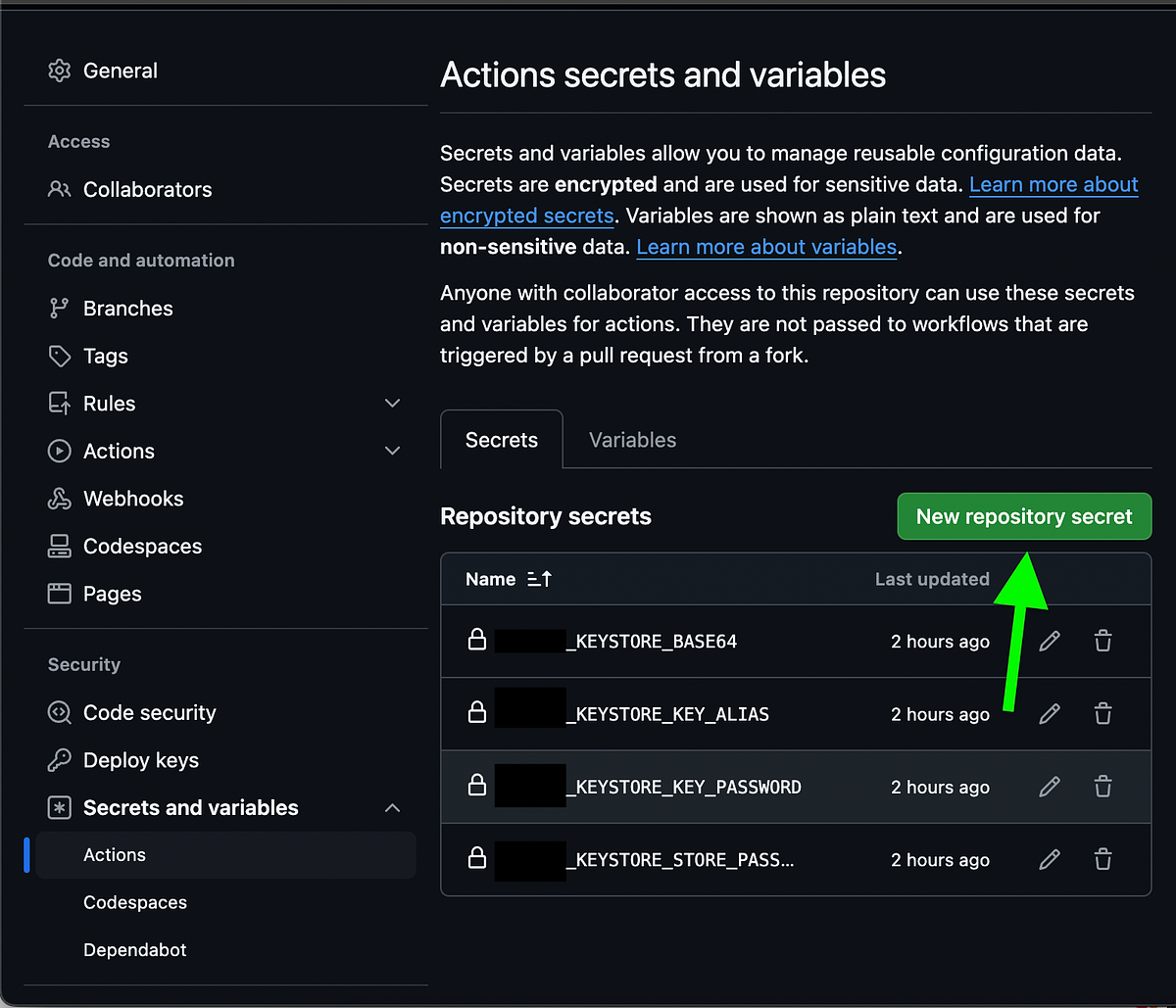This screenshot has height=1008, width=1176.
Task: Expand the Actions section in the sidebar
Action: 392,451
